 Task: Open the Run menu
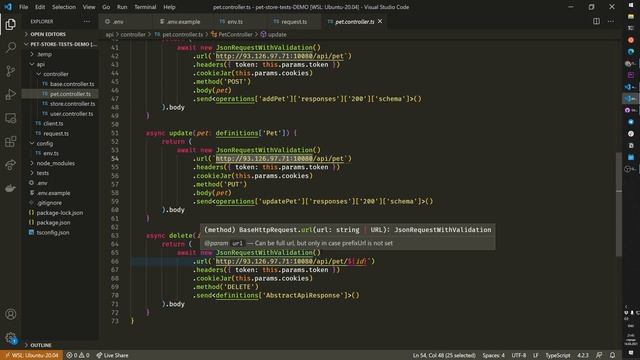pos(122,7)
